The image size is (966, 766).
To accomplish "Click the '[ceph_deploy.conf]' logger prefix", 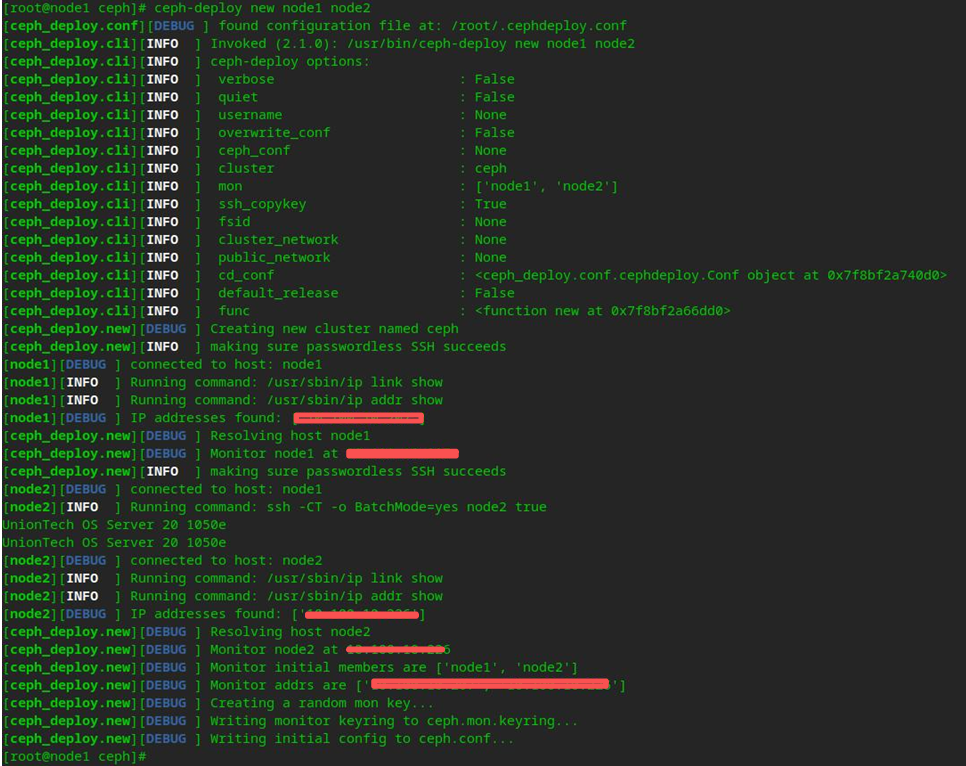I will click(x=74, y=26).
